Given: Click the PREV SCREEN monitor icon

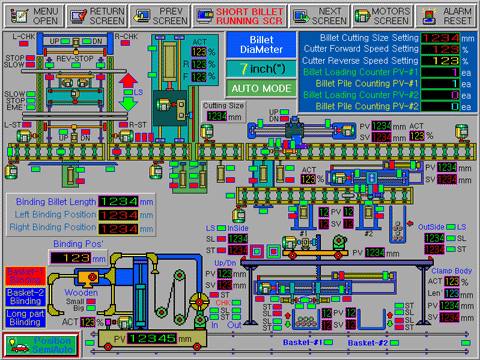Looking at the screenshot, I should coord(141,16).
